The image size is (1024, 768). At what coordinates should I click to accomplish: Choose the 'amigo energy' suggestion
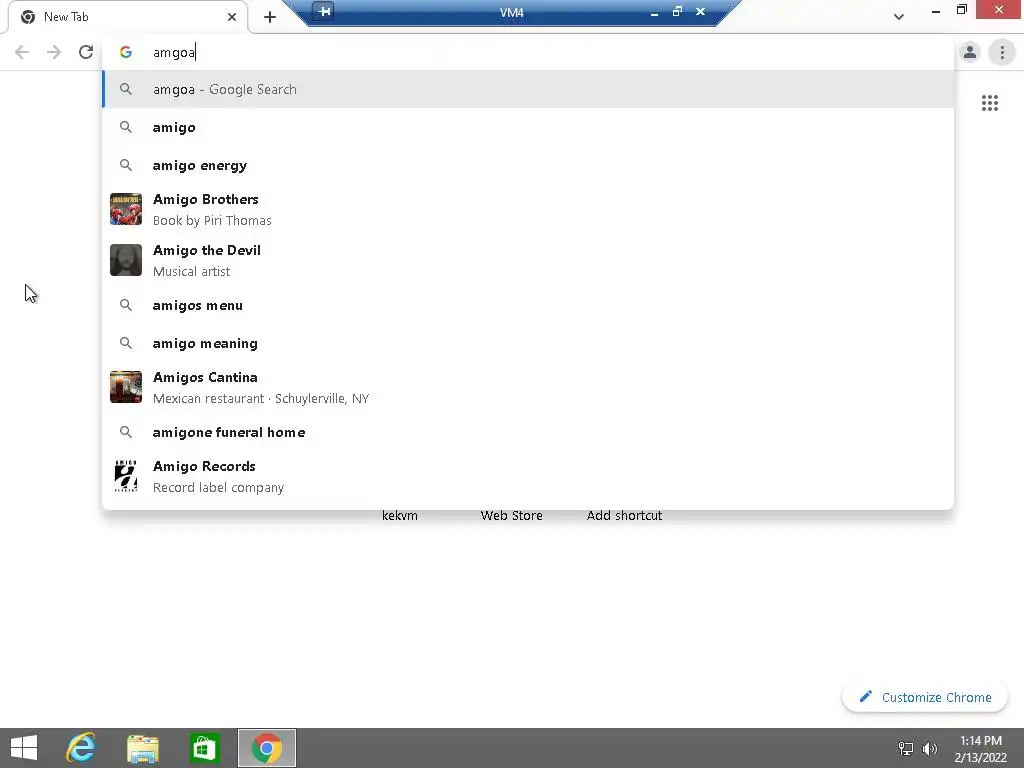(528, 165)
